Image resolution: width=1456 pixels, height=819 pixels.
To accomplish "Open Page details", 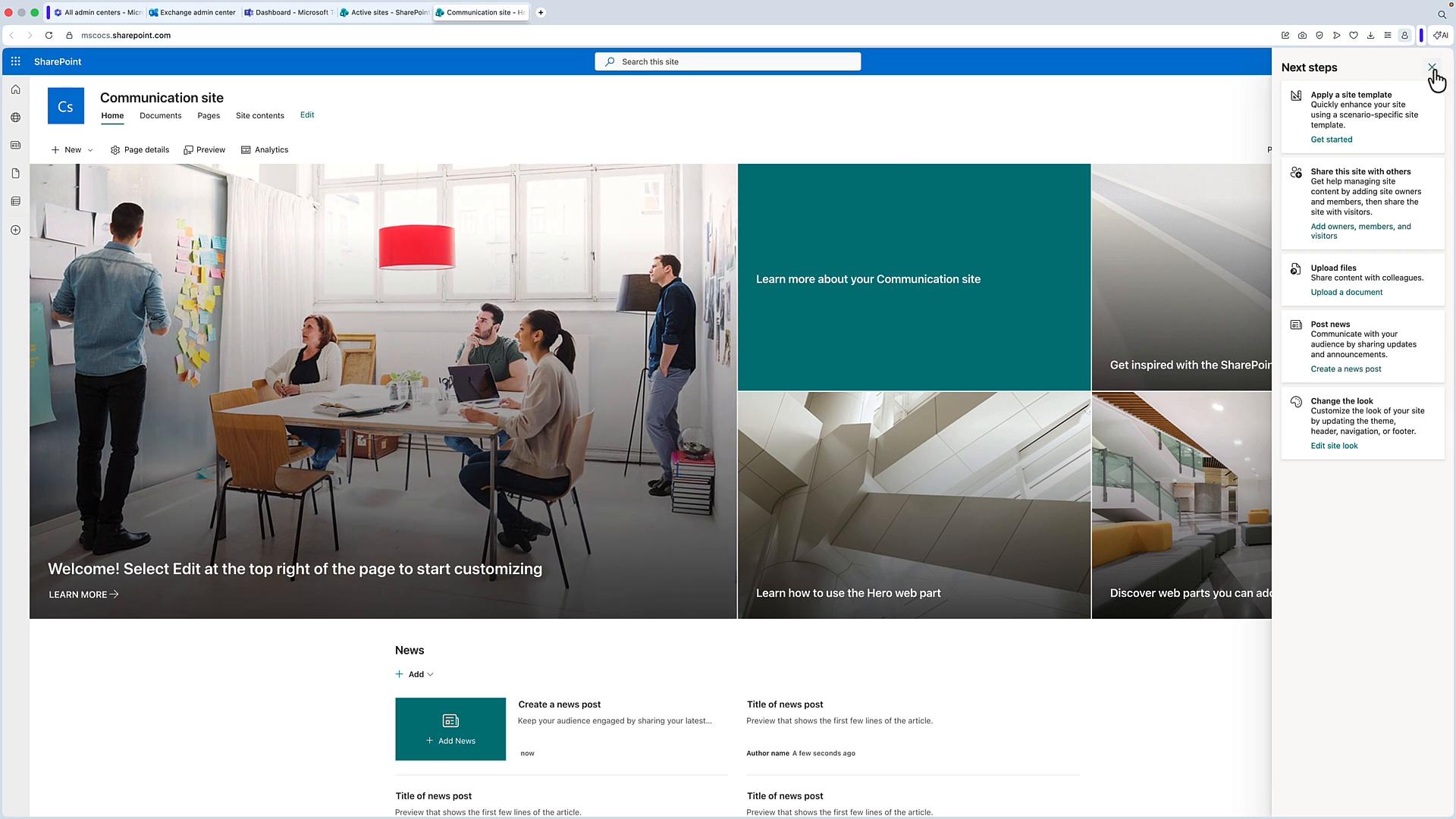I will (x=140, y=150).
